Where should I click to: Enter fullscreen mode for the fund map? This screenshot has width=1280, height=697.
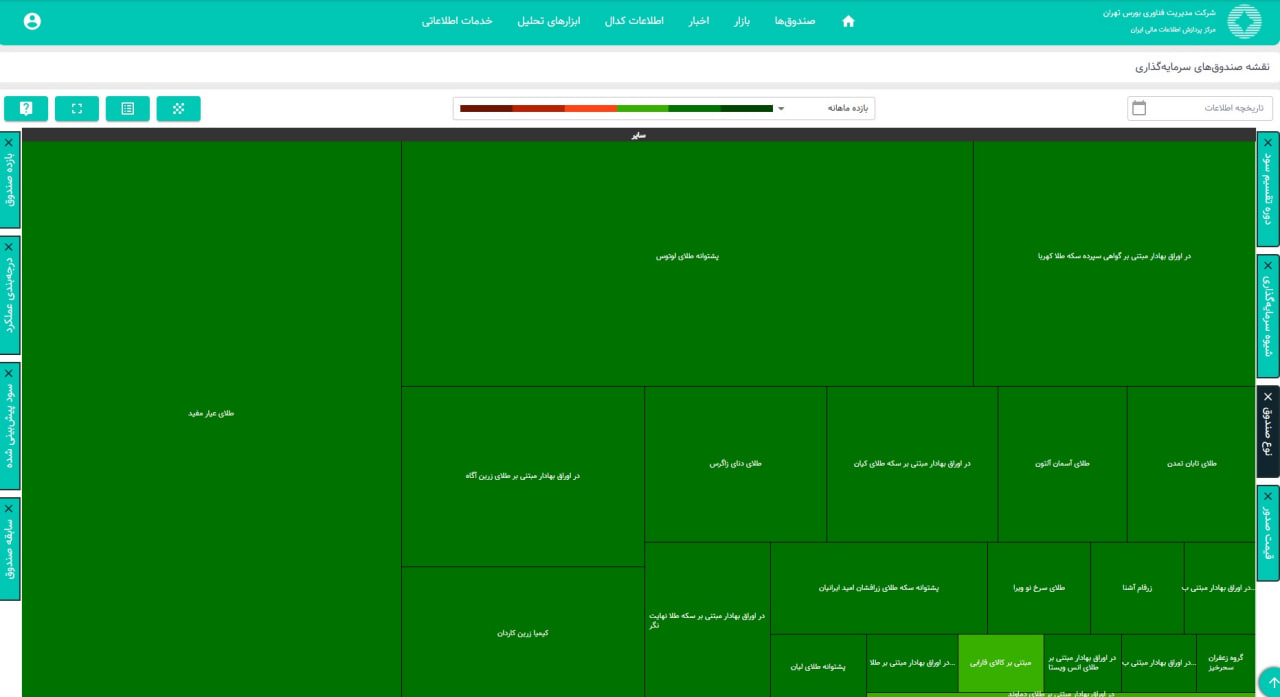pyautogui.click(x=77, y=109)
